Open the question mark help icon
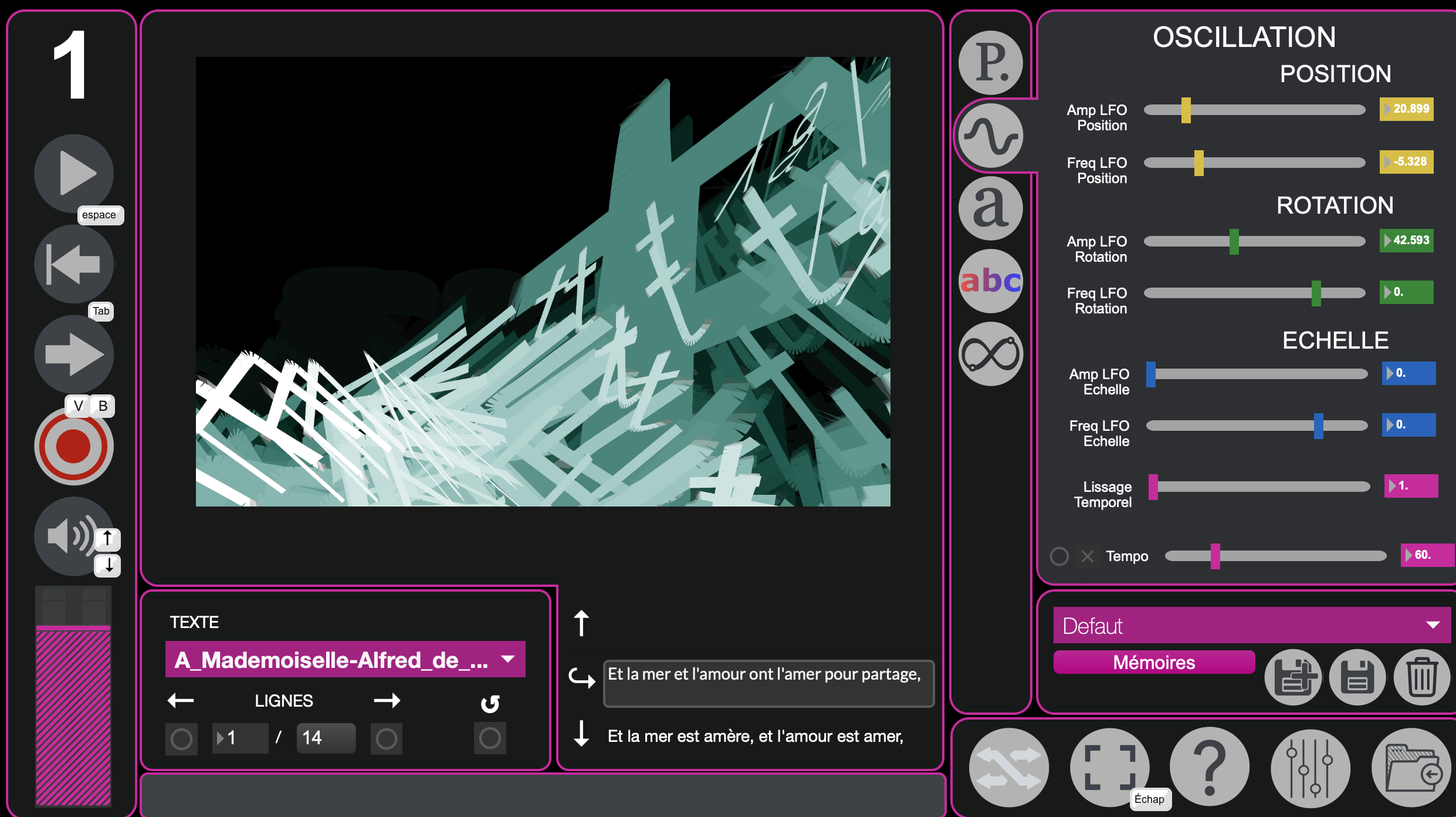The width and height of the screenshot is (1456, 817). tap(1209, 767)
